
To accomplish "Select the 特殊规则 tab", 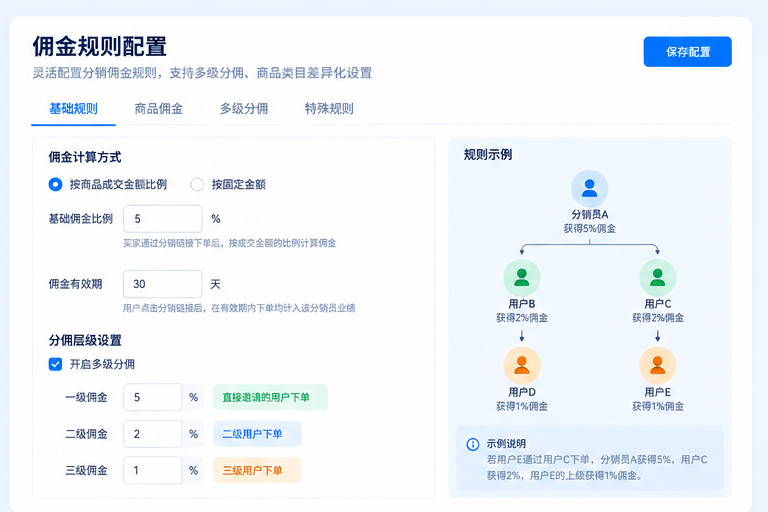I will [x=329, y=109].
